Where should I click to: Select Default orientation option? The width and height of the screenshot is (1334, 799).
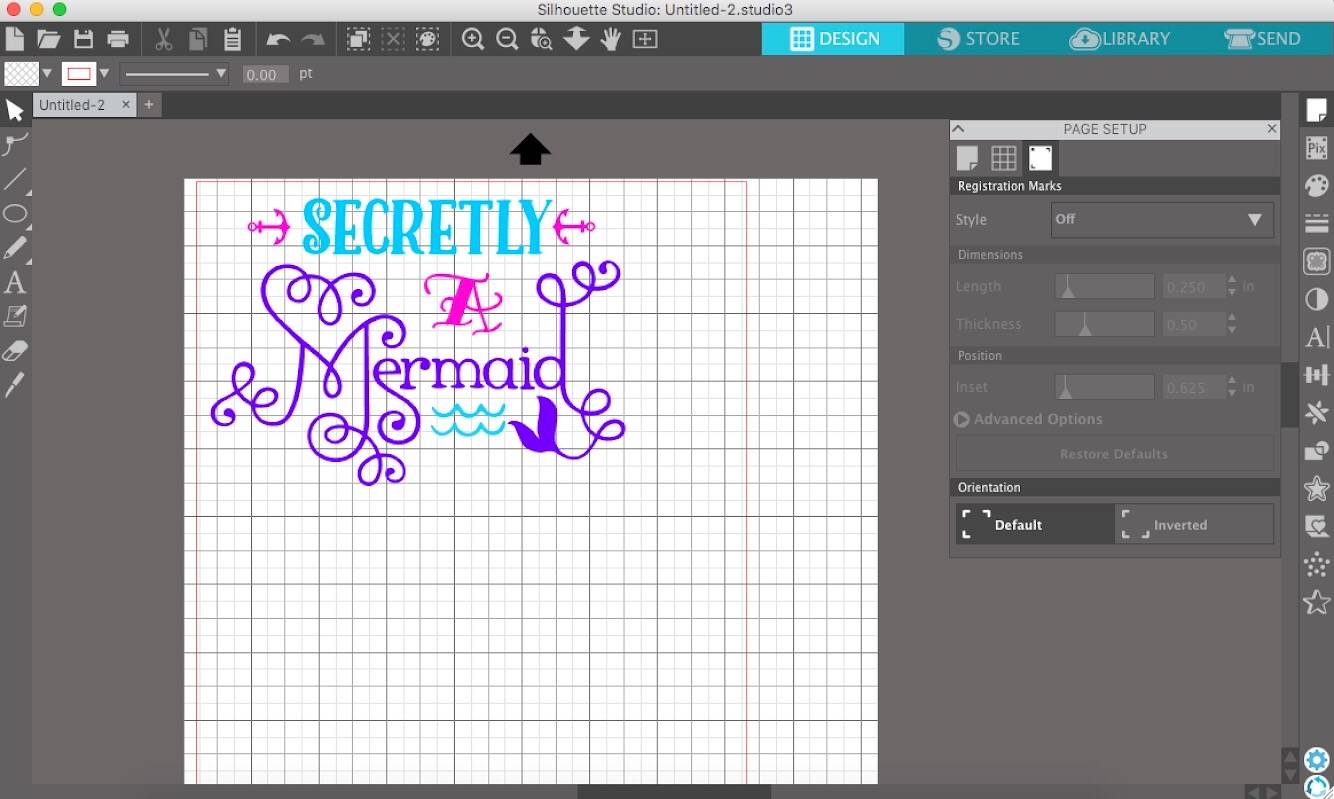tap(1035, 524)
